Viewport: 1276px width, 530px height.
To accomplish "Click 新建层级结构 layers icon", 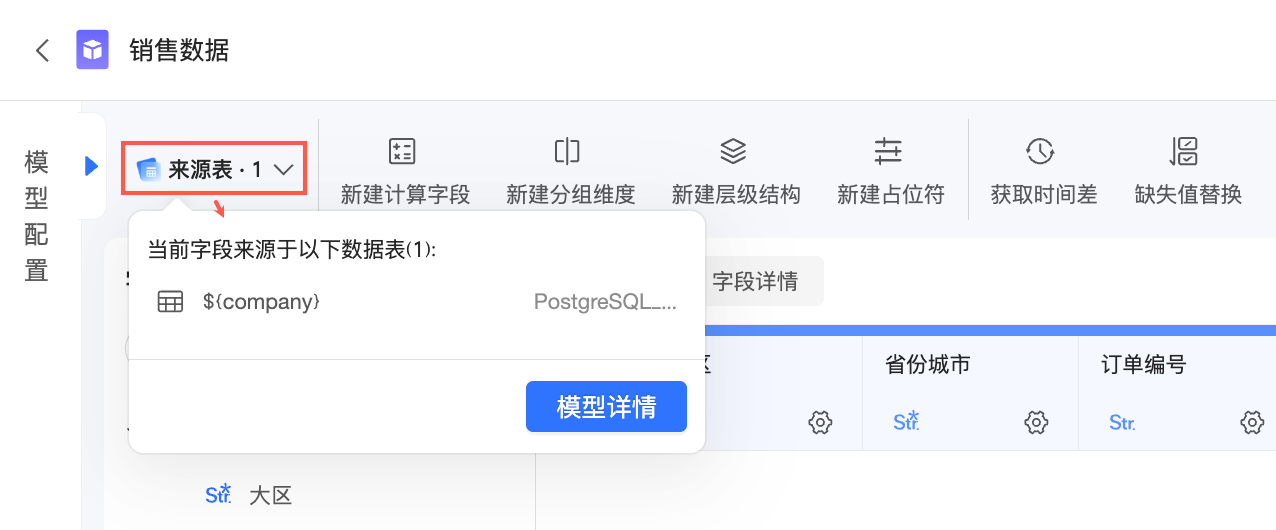I will pyautogui.click(x=733, y=151).
